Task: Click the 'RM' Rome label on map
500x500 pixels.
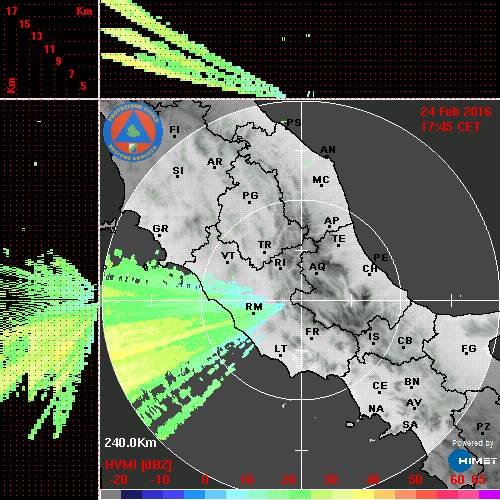Action: pos(254,306)
